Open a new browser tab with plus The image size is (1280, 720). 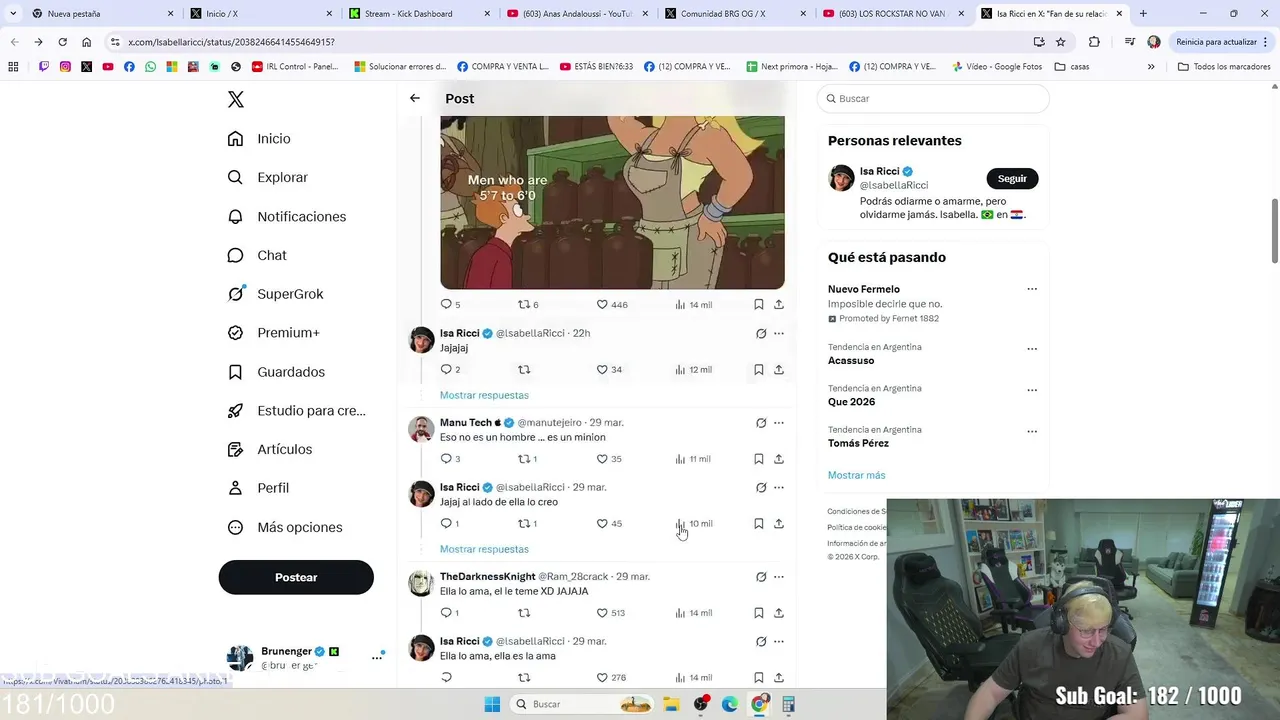1143,13
